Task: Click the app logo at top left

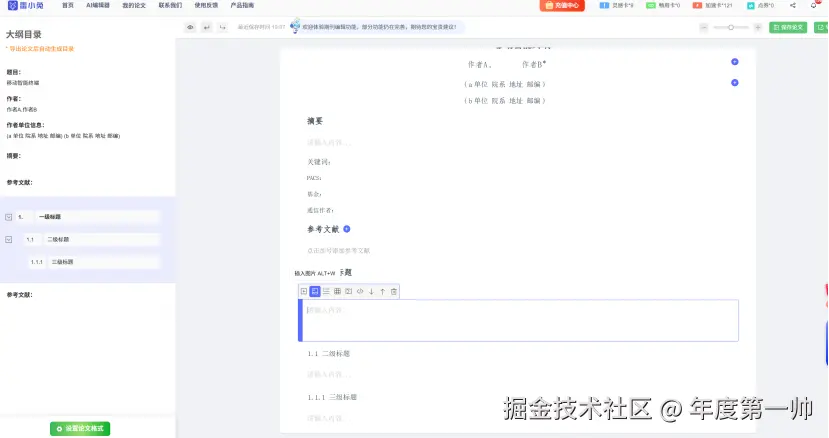Action: pos(25,5)
